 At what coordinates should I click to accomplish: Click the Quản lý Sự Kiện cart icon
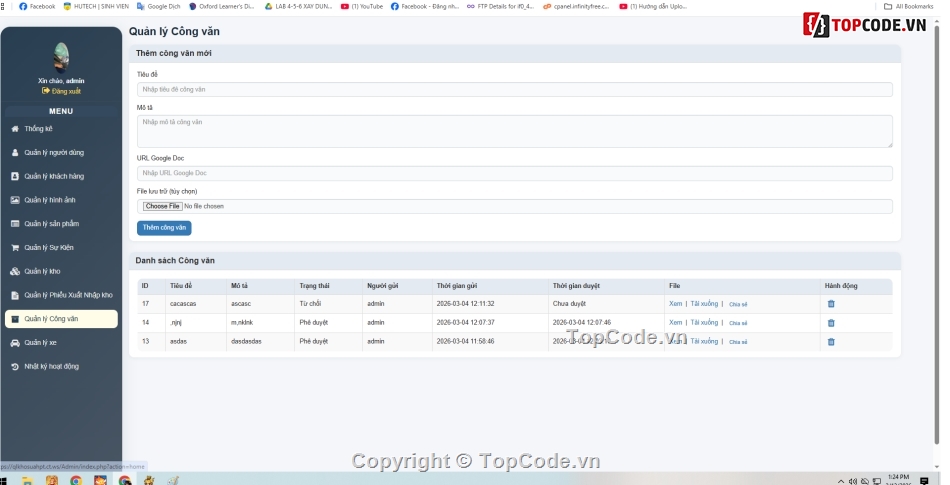pyautogui.click(x=15, y=247)
